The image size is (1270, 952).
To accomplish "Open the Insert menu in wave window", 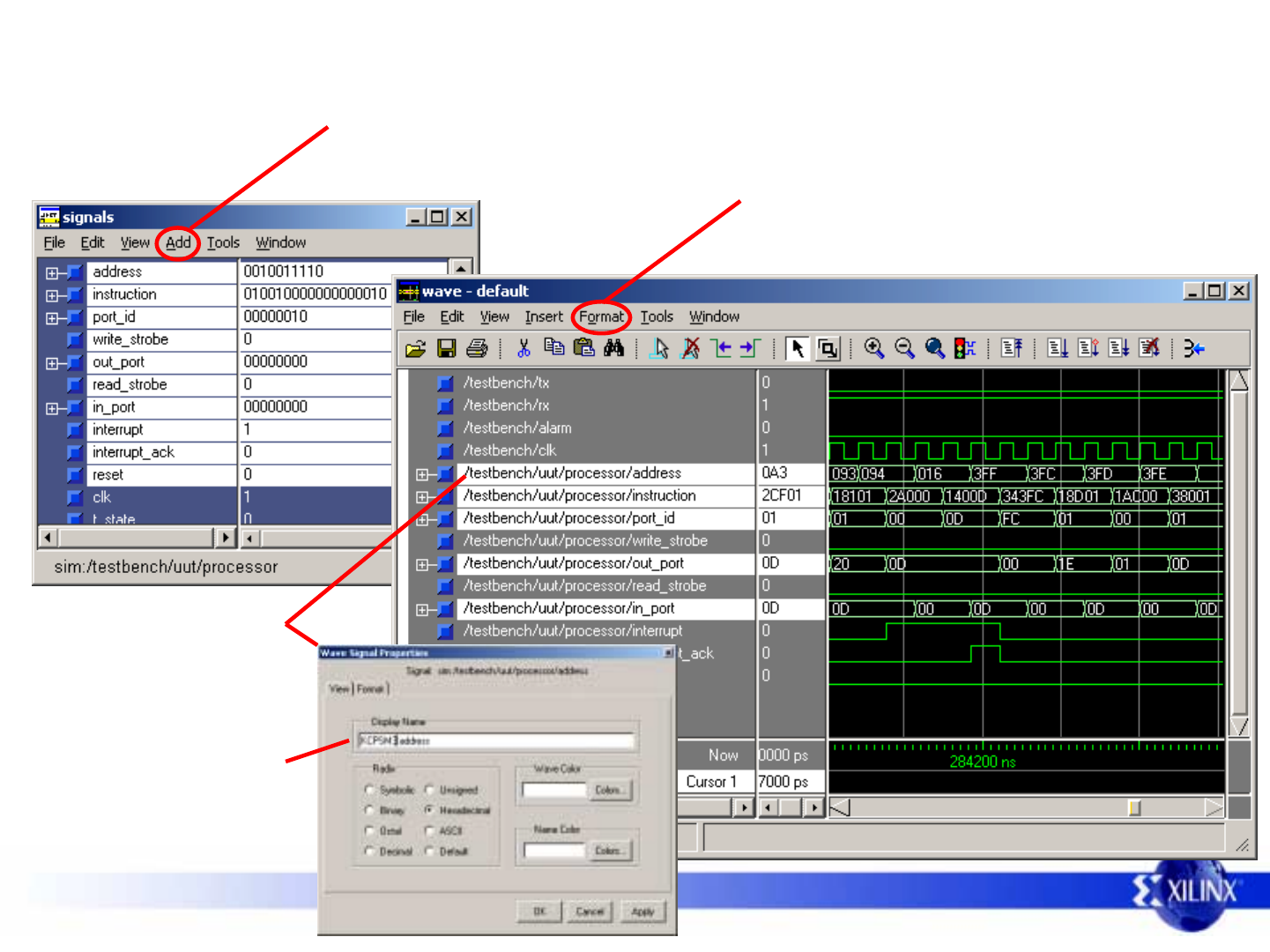I will tap(544, 316).
